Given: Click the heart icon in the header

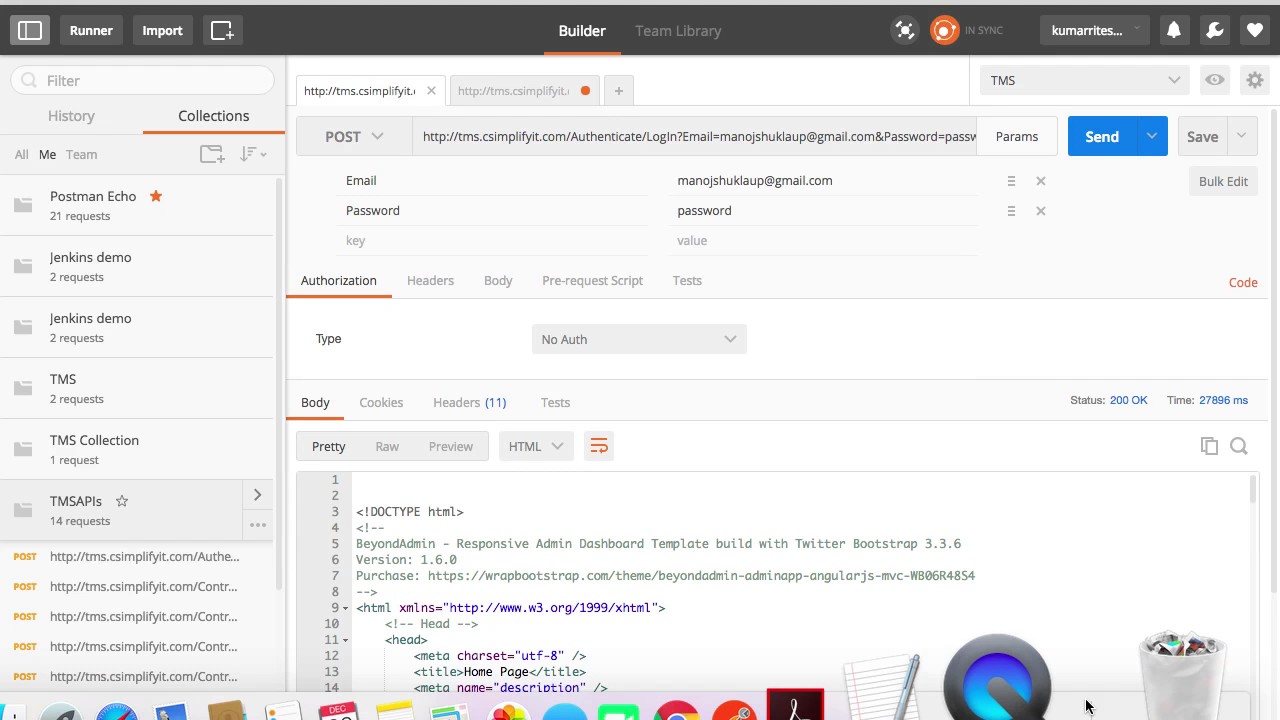Looking at the screenshot, I should 1255,31.
